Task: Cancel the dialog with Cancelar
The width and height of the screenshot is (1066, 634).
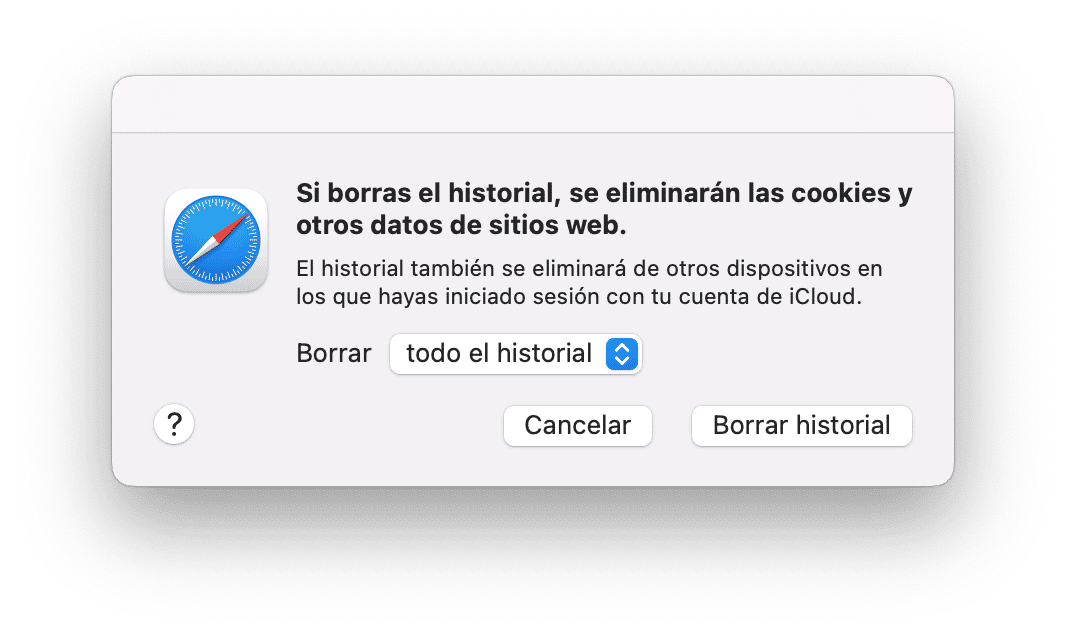Action: point(577,425)
